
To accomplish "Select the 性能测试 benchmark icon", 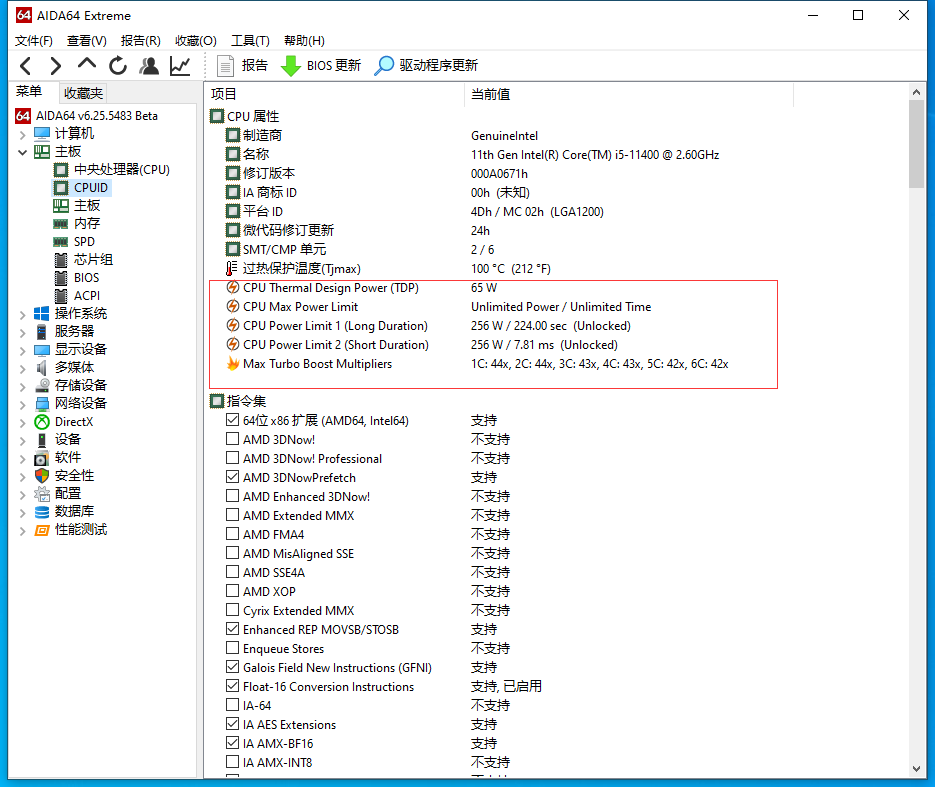I will coord(42,529).
